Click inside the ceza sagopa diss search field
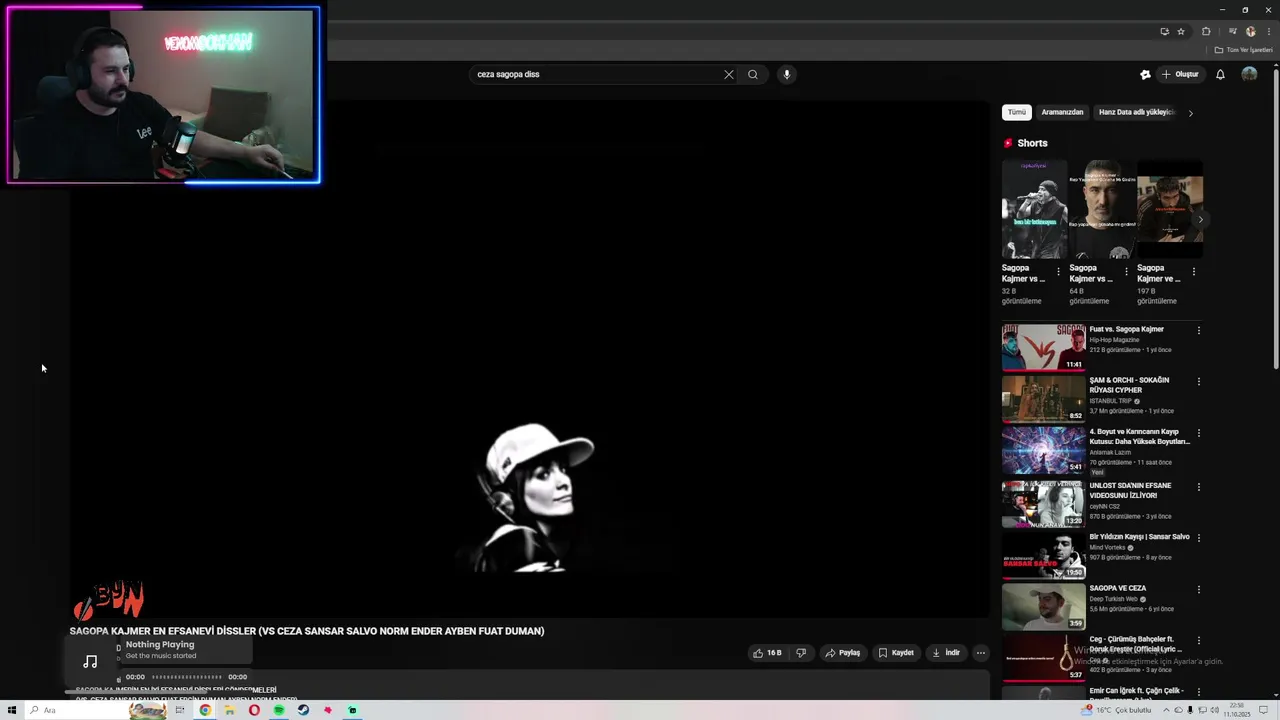 coord(595,74)
